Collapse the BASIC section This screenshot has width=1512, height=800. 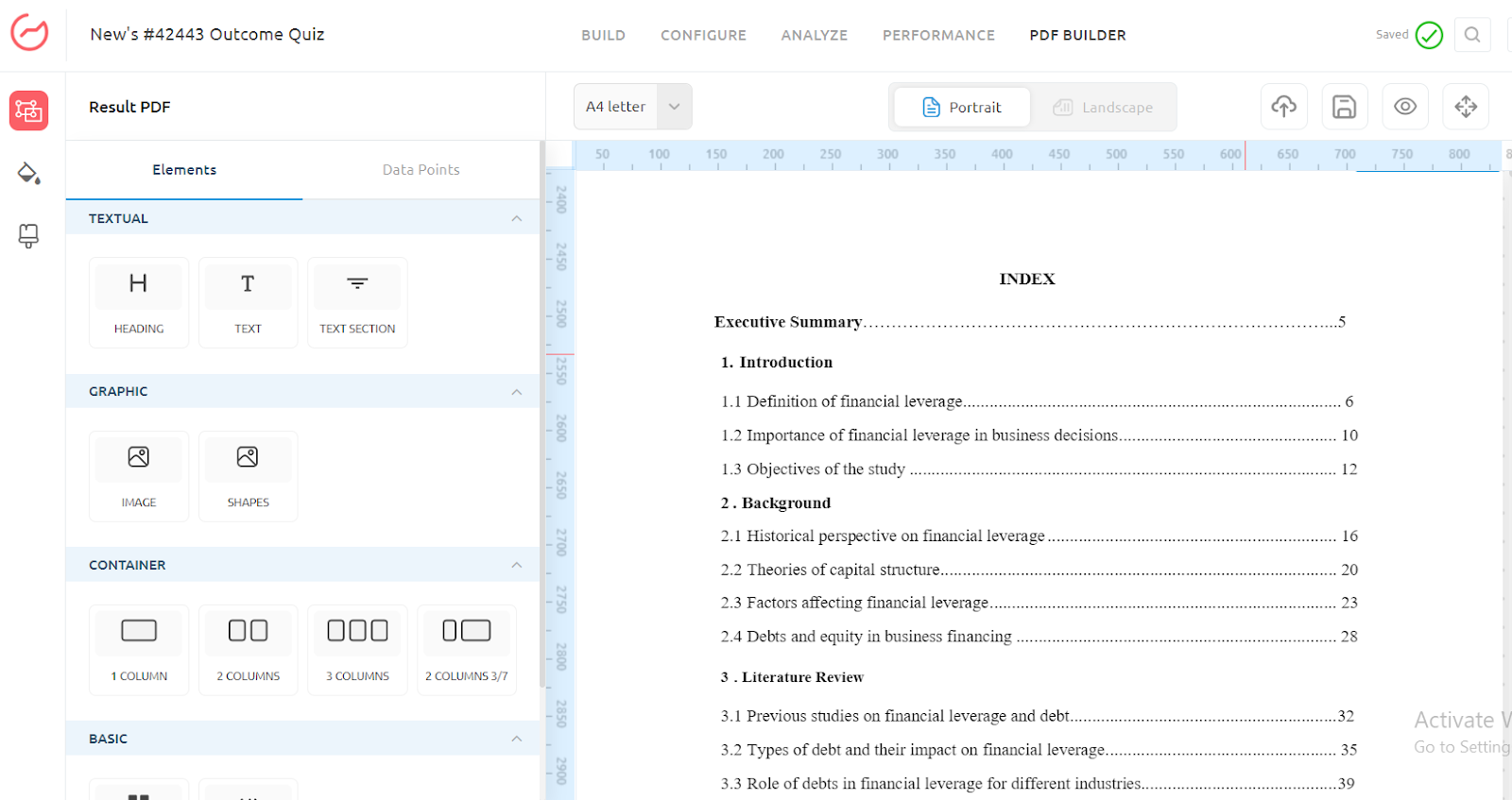[x=516, y=739]
